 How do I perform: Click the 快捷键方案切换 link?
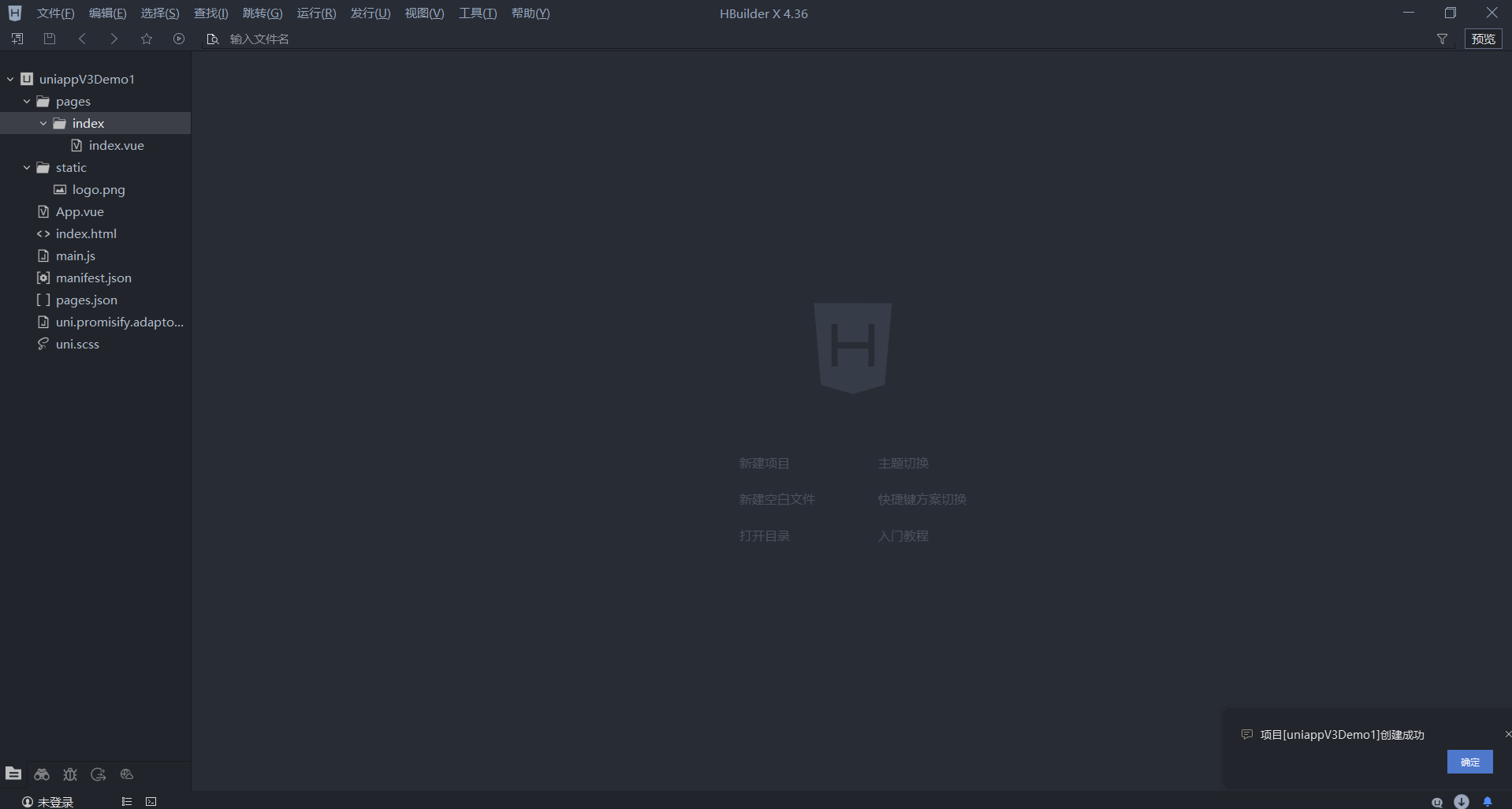[922, 499]
